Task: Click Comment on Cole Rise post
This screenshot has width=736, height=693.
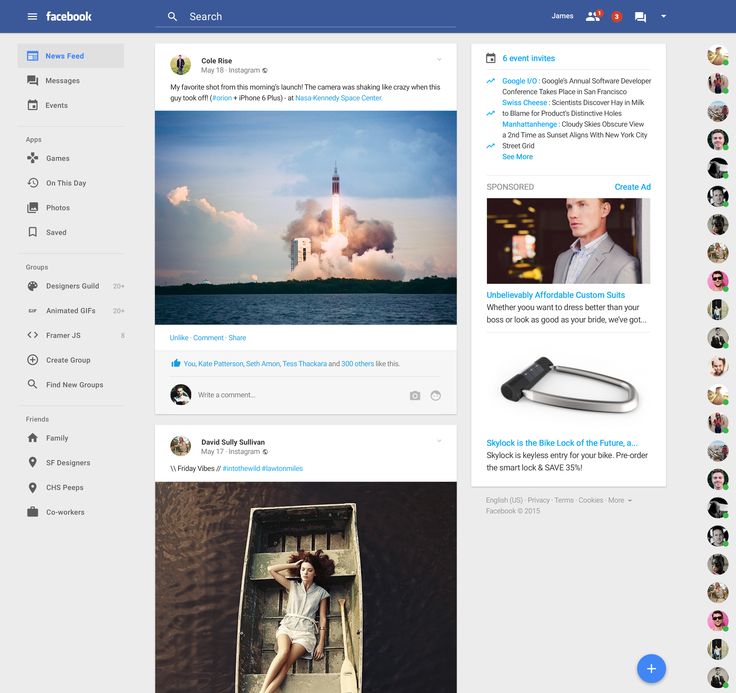Action: tap(208, 338)
